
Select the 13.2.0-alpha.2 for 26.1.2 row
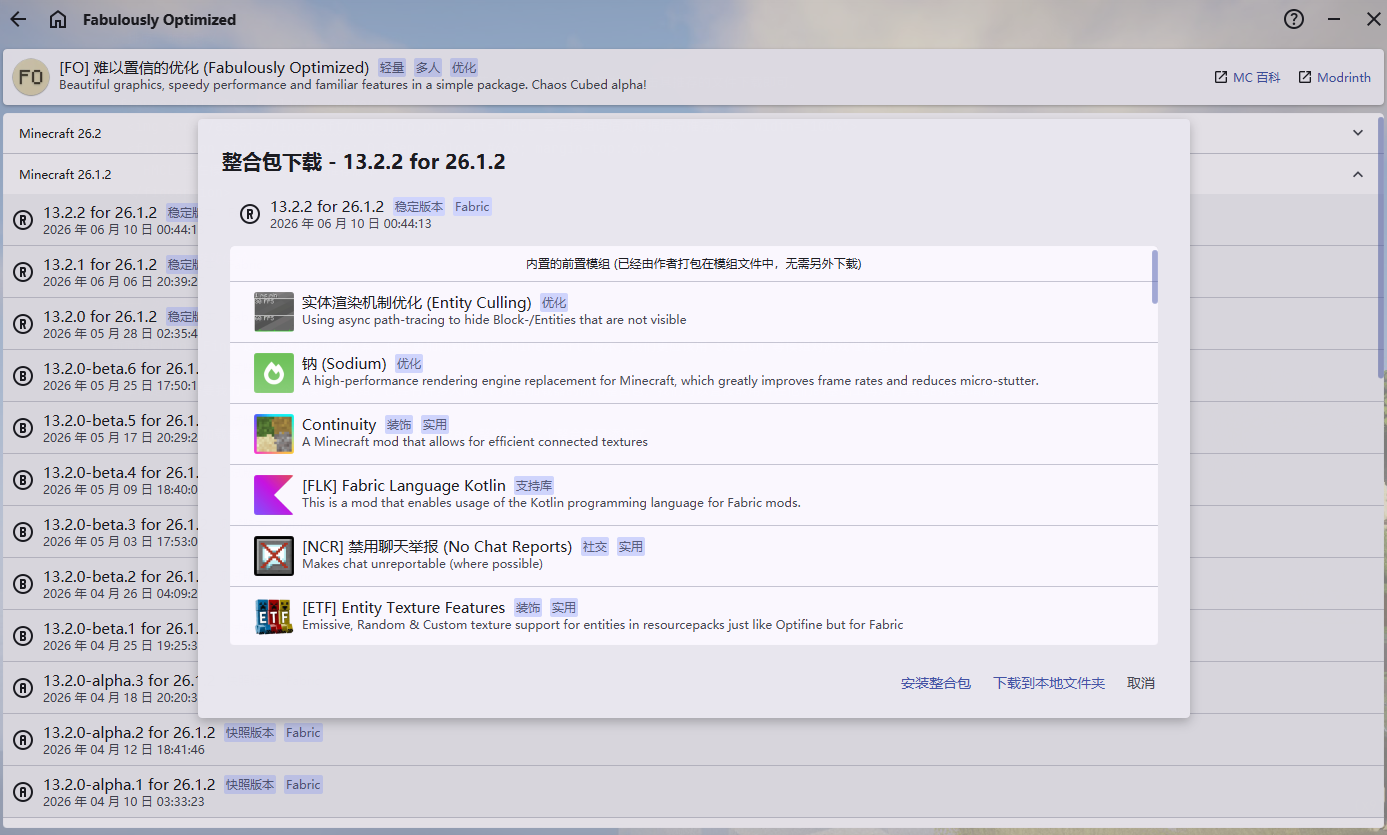click(x=693, y=740)
